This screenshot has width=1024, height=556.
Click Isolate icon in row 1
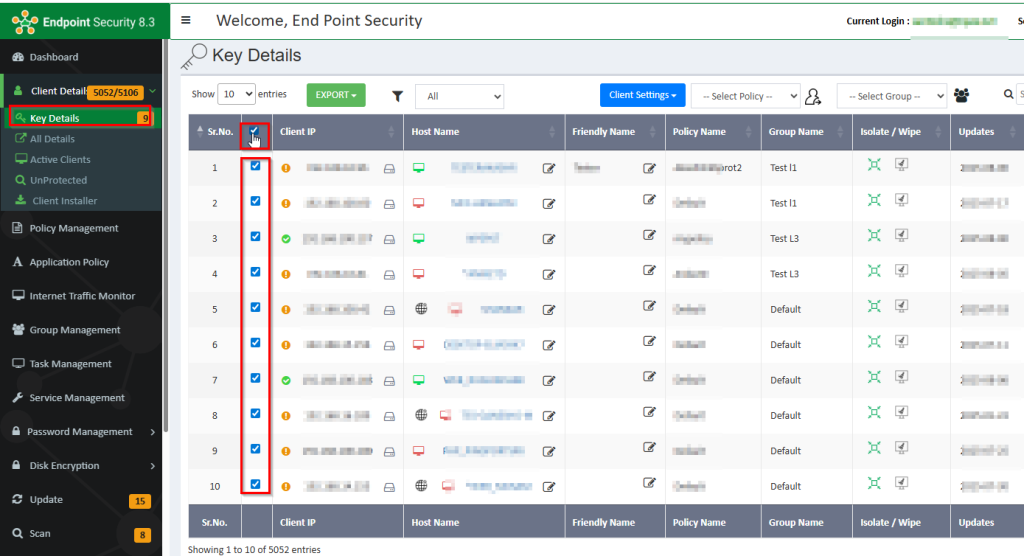point(874,166)
